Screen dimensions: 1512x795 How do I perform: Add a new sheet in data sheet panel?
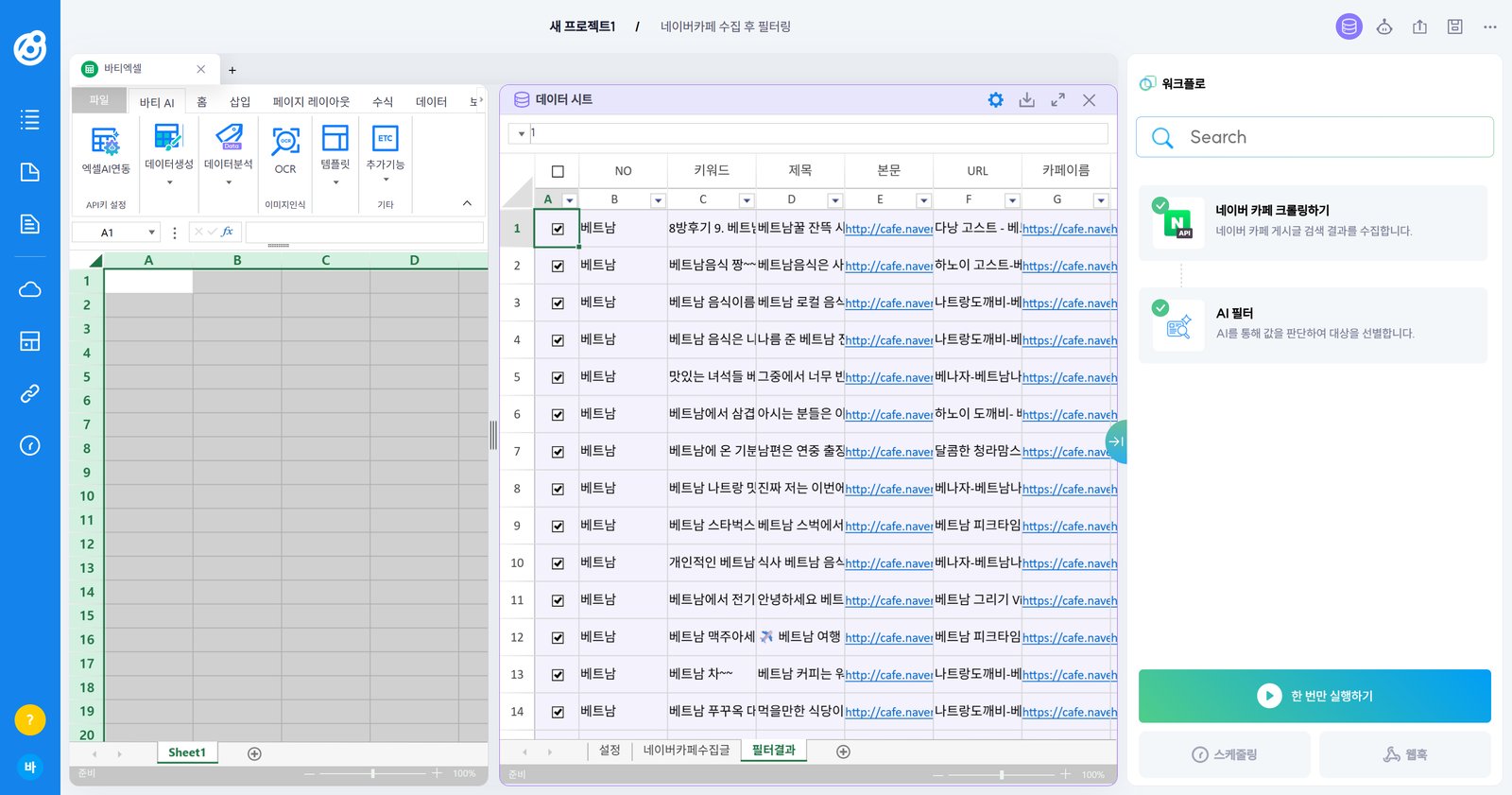(844, 752)
